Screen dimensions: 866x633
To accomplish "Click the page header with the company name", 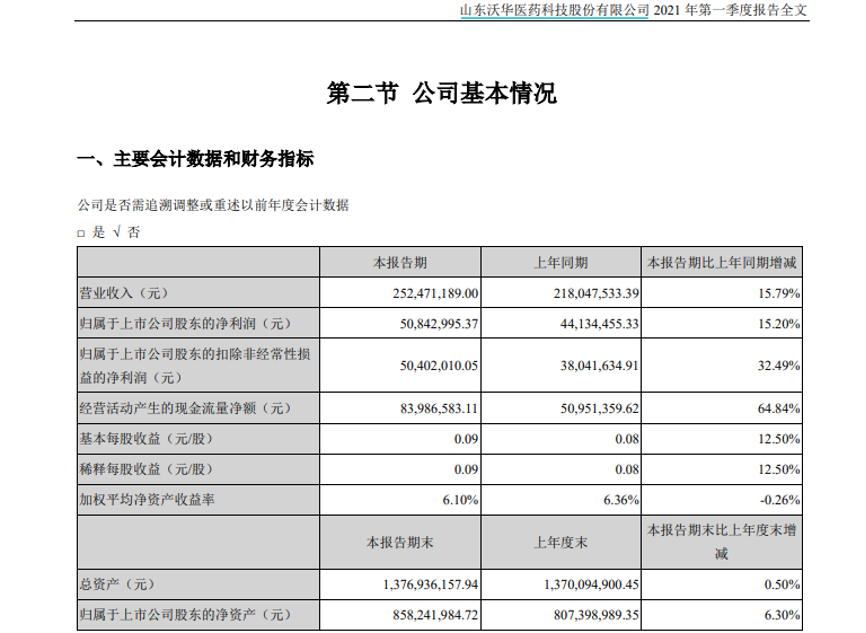I will point(632,10).
